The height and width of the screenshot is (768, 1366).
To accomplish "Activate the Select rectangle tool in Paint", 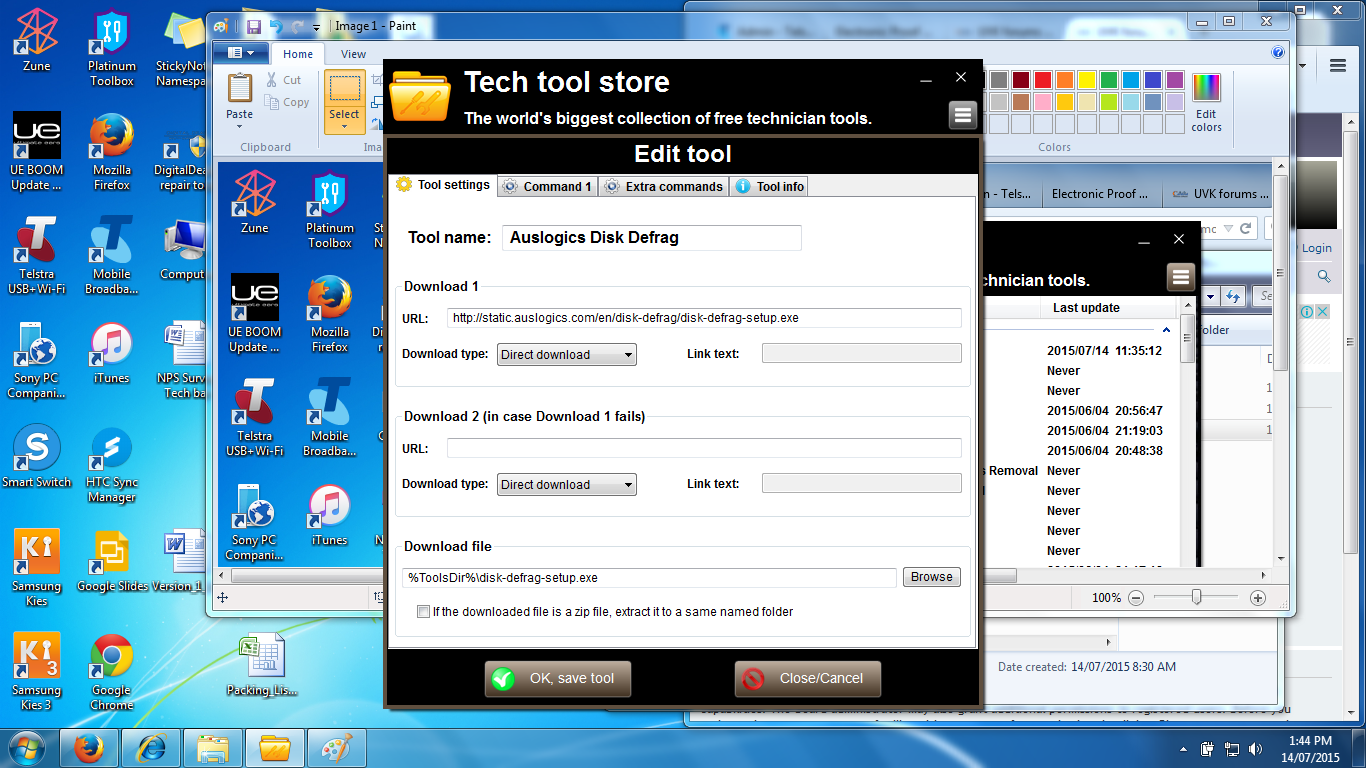I will [x=344, y=88].
